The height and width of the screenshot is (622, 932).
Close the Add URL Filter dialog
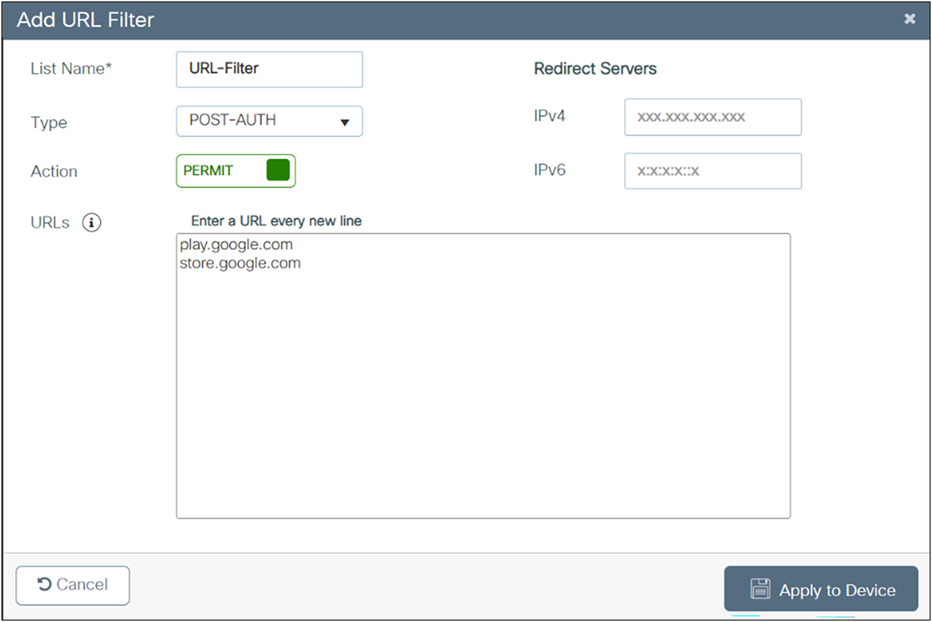pyautogui.click(x=909, y=19)
